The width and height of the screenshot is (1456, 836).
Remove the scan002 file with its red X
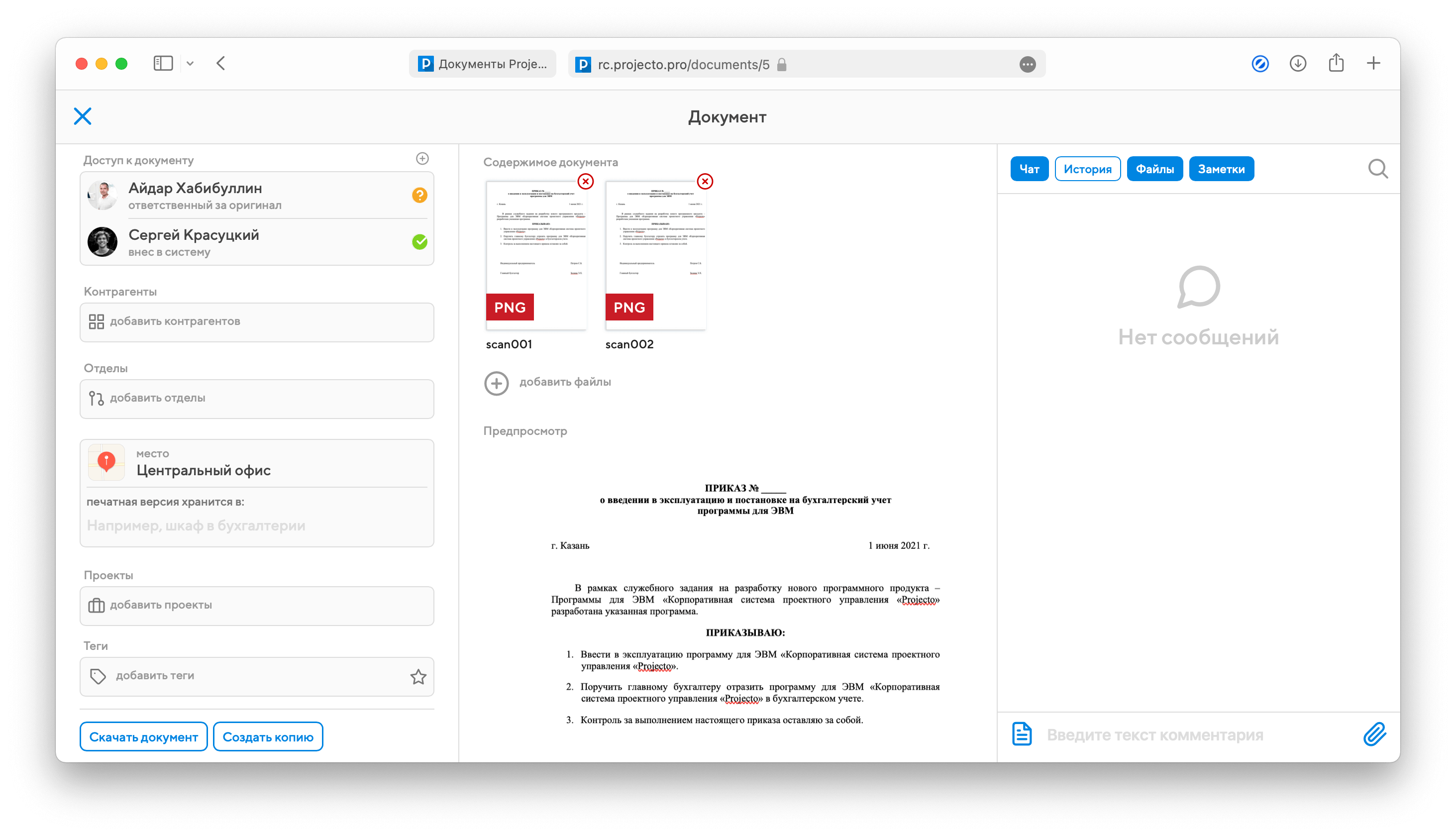[x=705, y=182]
